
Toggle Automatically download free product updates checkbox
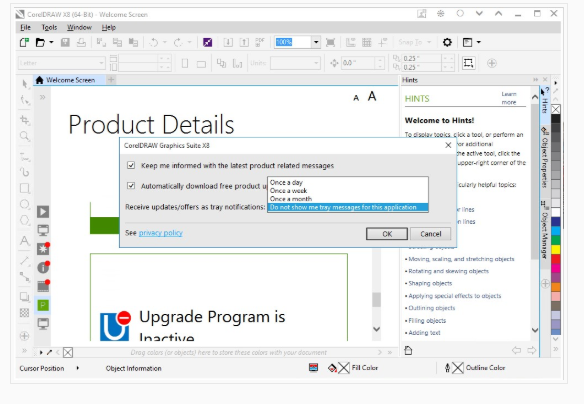coord(131,185)
